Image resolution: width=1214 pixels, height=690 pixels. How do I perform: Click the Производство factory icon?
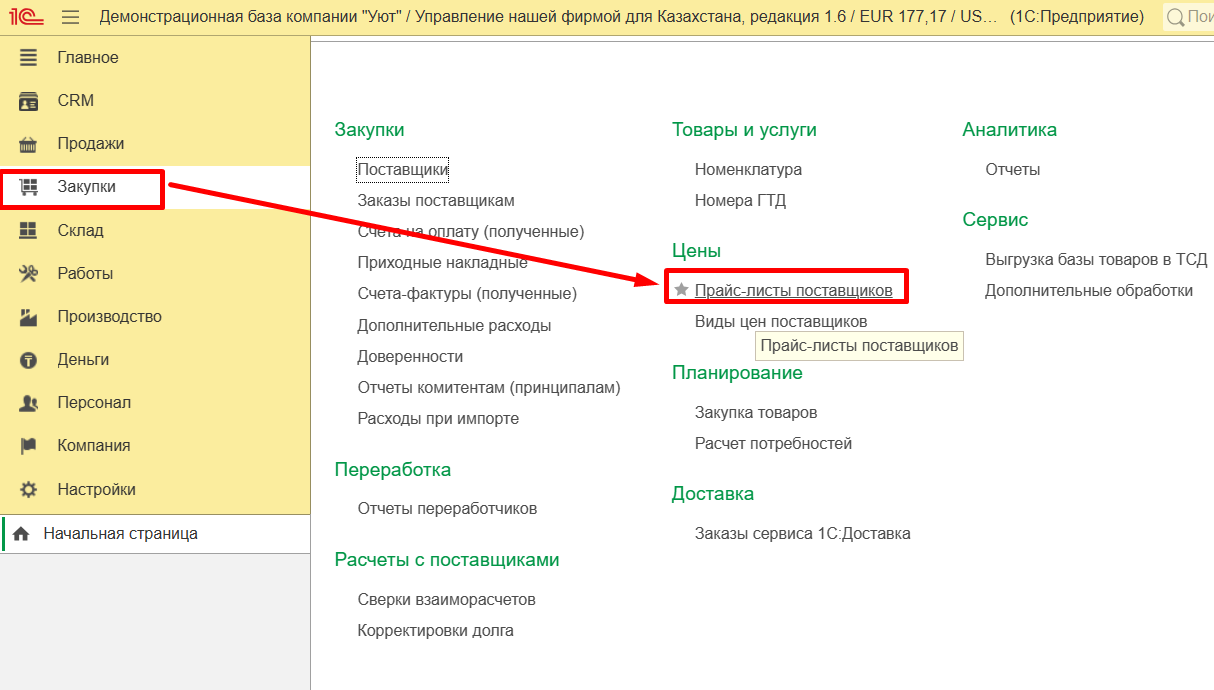tap(28, 317)
